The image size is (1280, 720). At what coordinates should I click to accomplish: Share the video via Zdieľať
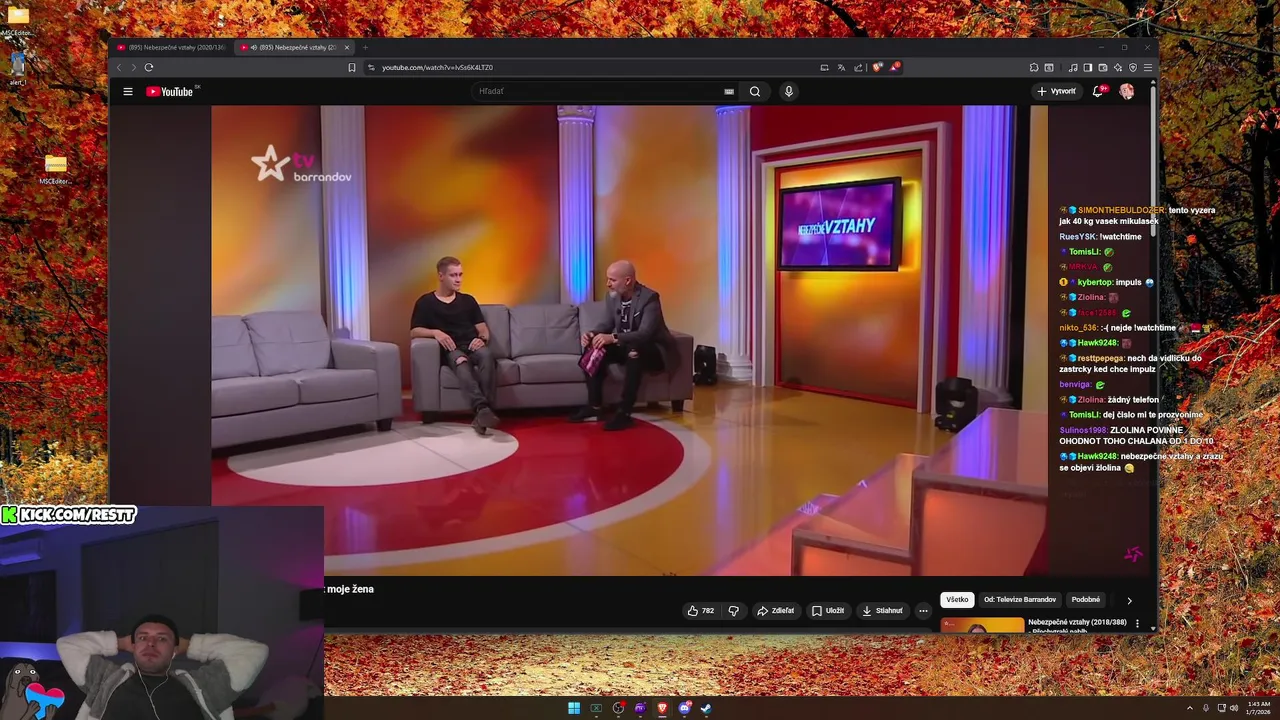point(776,610)
